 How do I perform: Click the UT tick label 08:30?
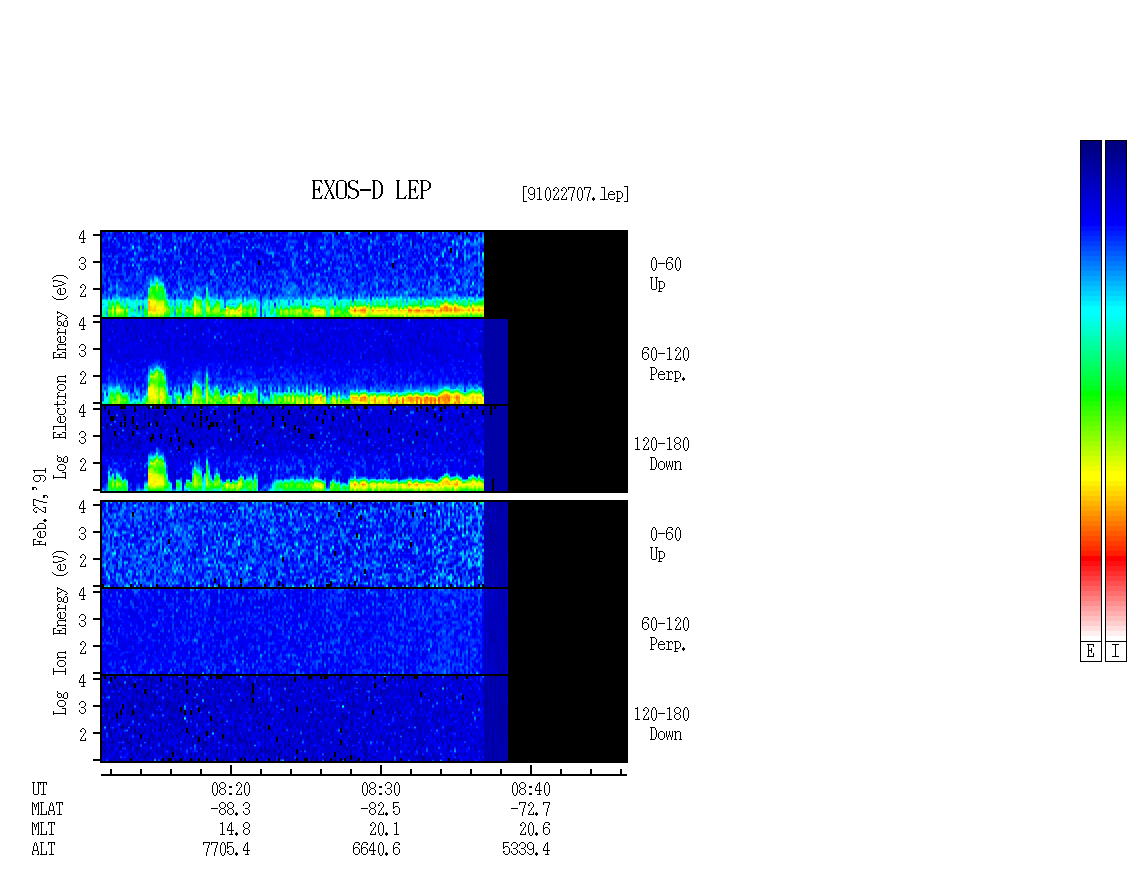point(381,789)
